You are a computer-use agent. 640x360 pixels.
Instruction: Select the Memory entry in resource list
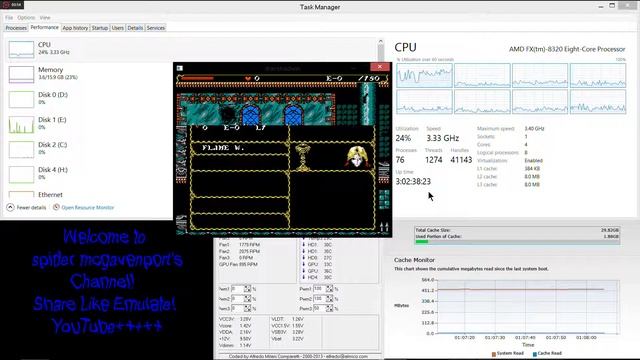point(90,74)
